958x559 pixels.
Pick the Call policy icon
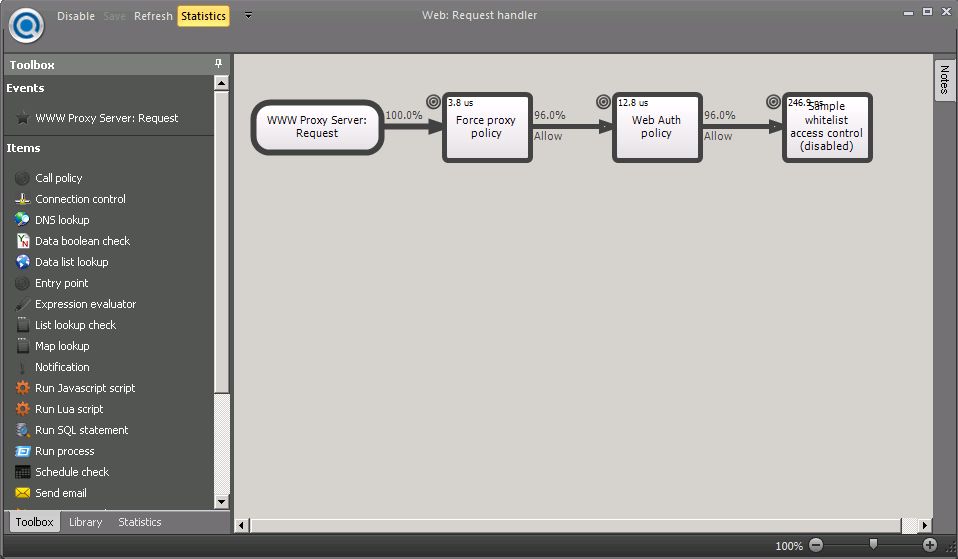tap(23, 178)
